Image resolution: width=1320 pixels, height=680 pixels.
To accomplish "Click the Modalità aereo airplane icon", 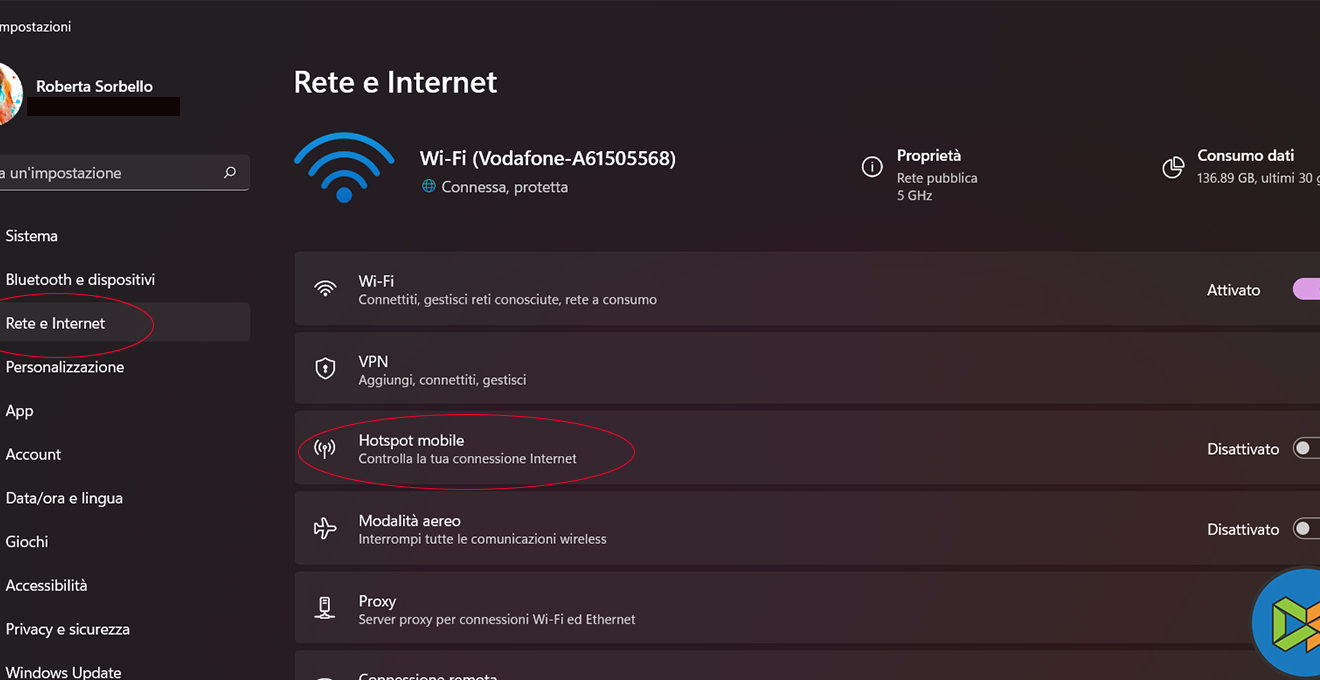I will (325, 529).
